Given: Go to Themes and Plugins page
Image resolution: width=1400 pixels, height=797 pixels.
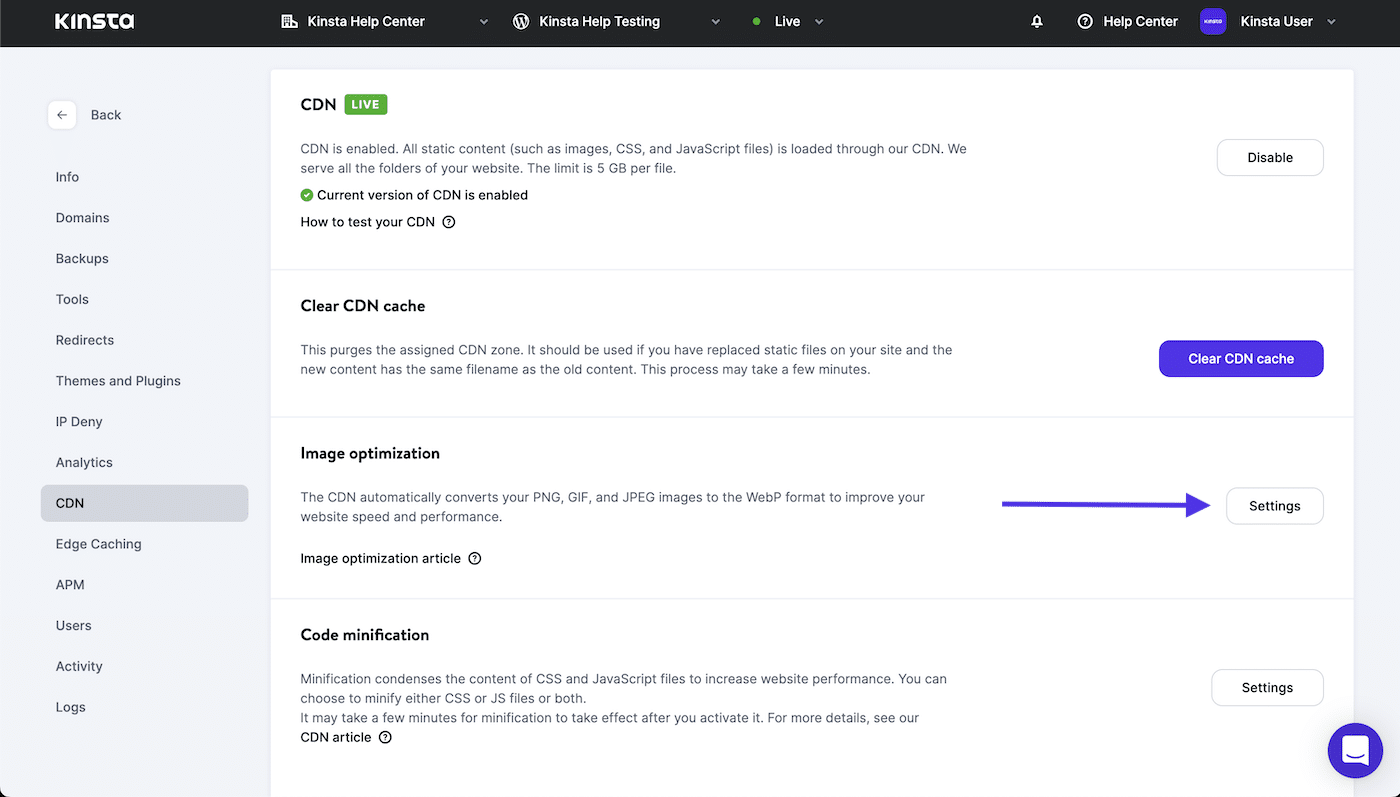Looking at the screenshot, I should coord(118,381).
